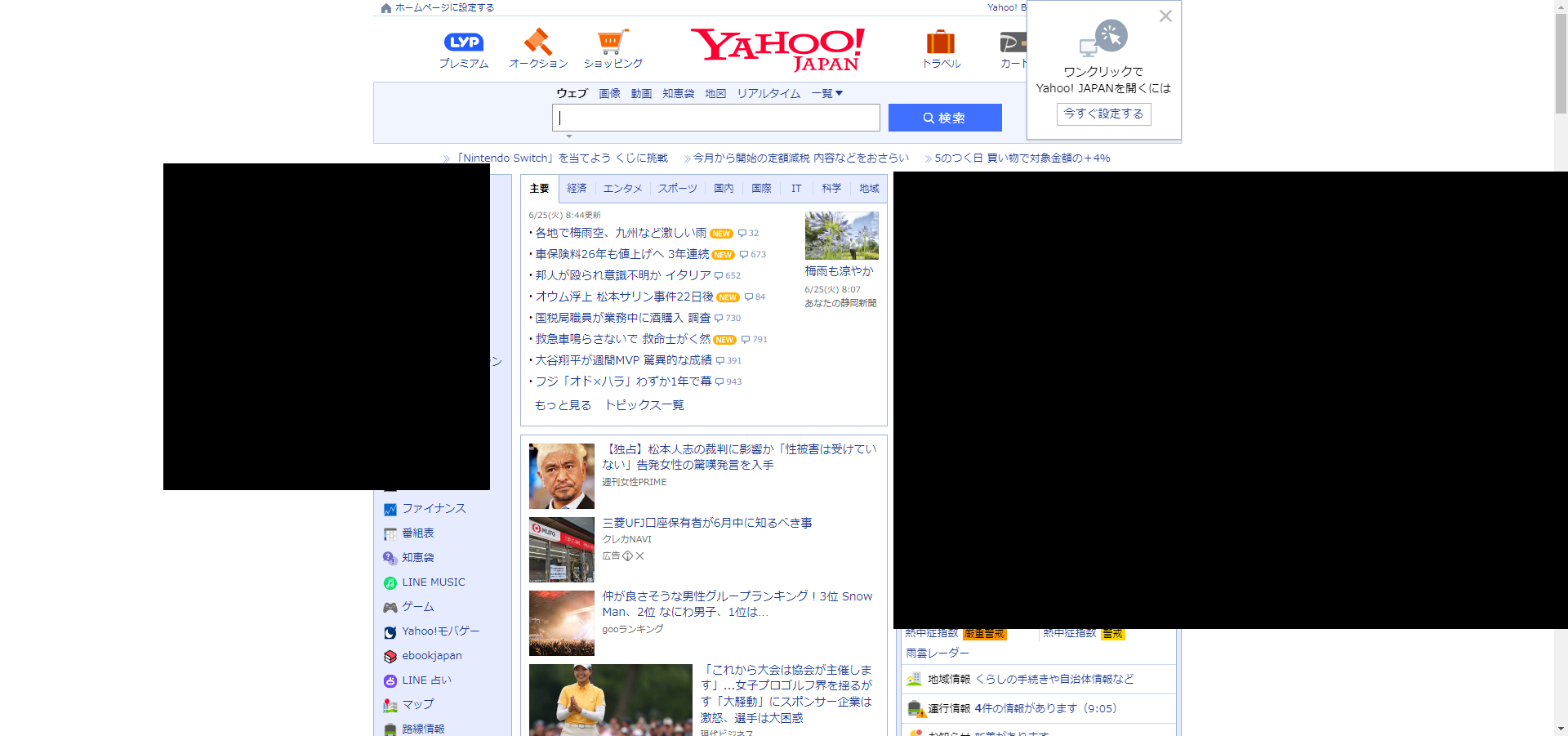The image size is (1568, 736).
Task: Open the Games (ゲーム) controller icon
Action: (x=390, y=607)
